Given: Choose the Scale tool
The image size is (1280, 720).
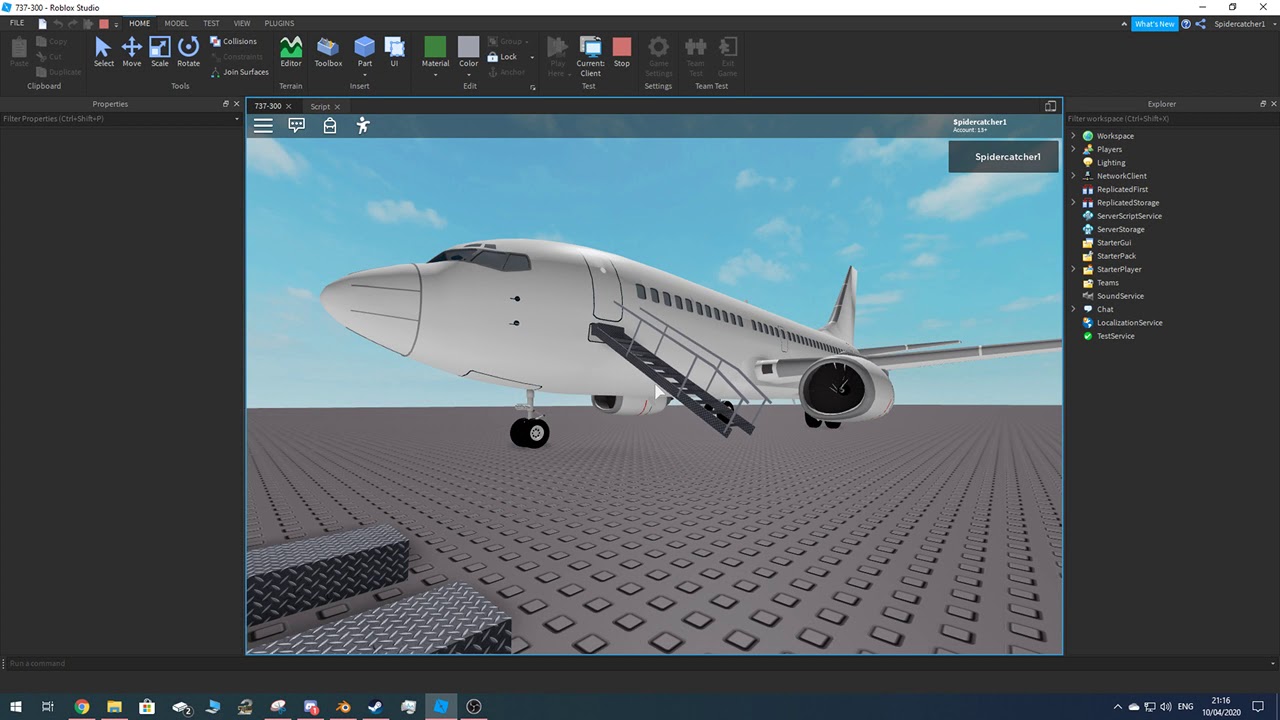Looking at the screenshot, I should [x=160, y=52].
